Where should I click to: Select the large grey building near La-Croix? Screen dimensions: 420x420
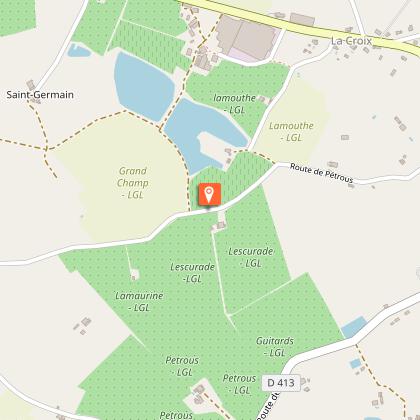[246, 38]
